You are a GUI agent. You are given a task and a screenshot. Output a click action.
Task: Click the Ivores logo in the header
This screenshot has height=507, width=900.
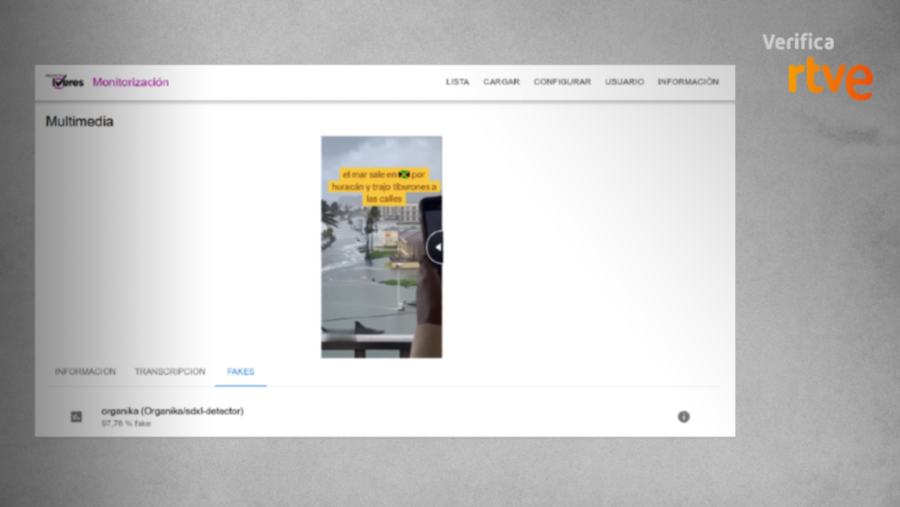tap(68, 82)
